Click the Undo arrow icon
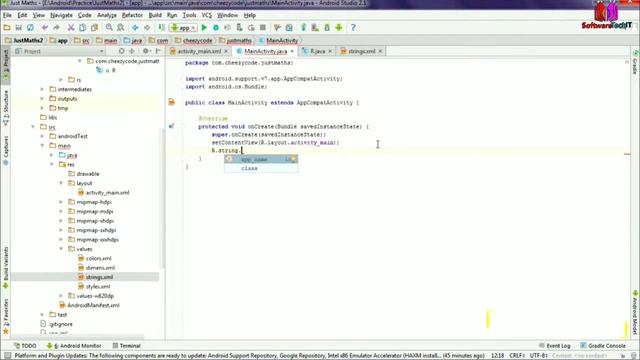 click(x=44, y=28)
